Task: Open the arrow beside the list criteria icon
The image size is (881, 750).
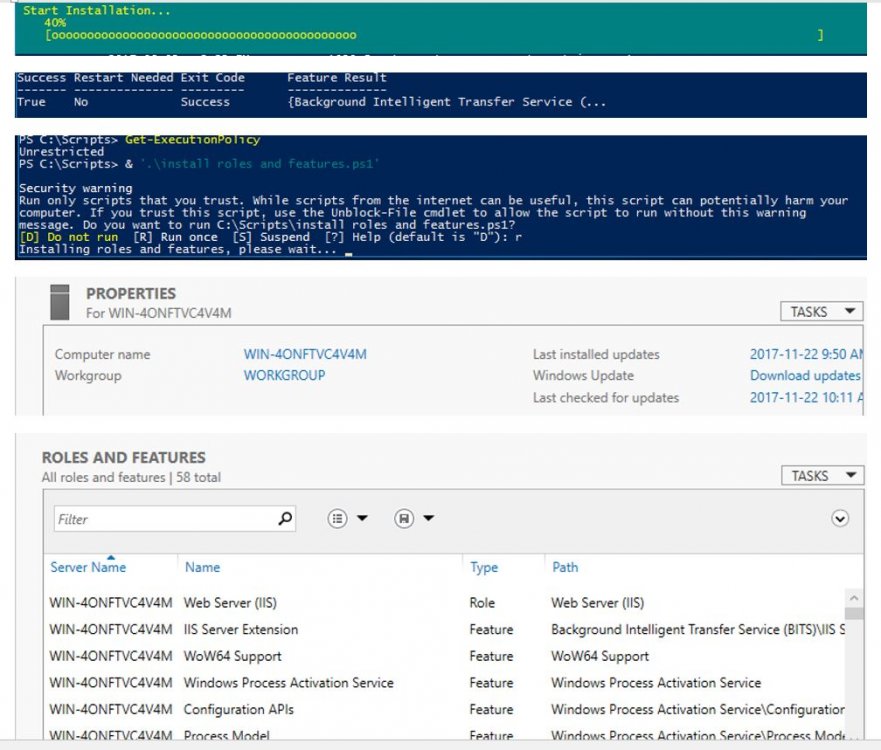Action: pos(362,518)
